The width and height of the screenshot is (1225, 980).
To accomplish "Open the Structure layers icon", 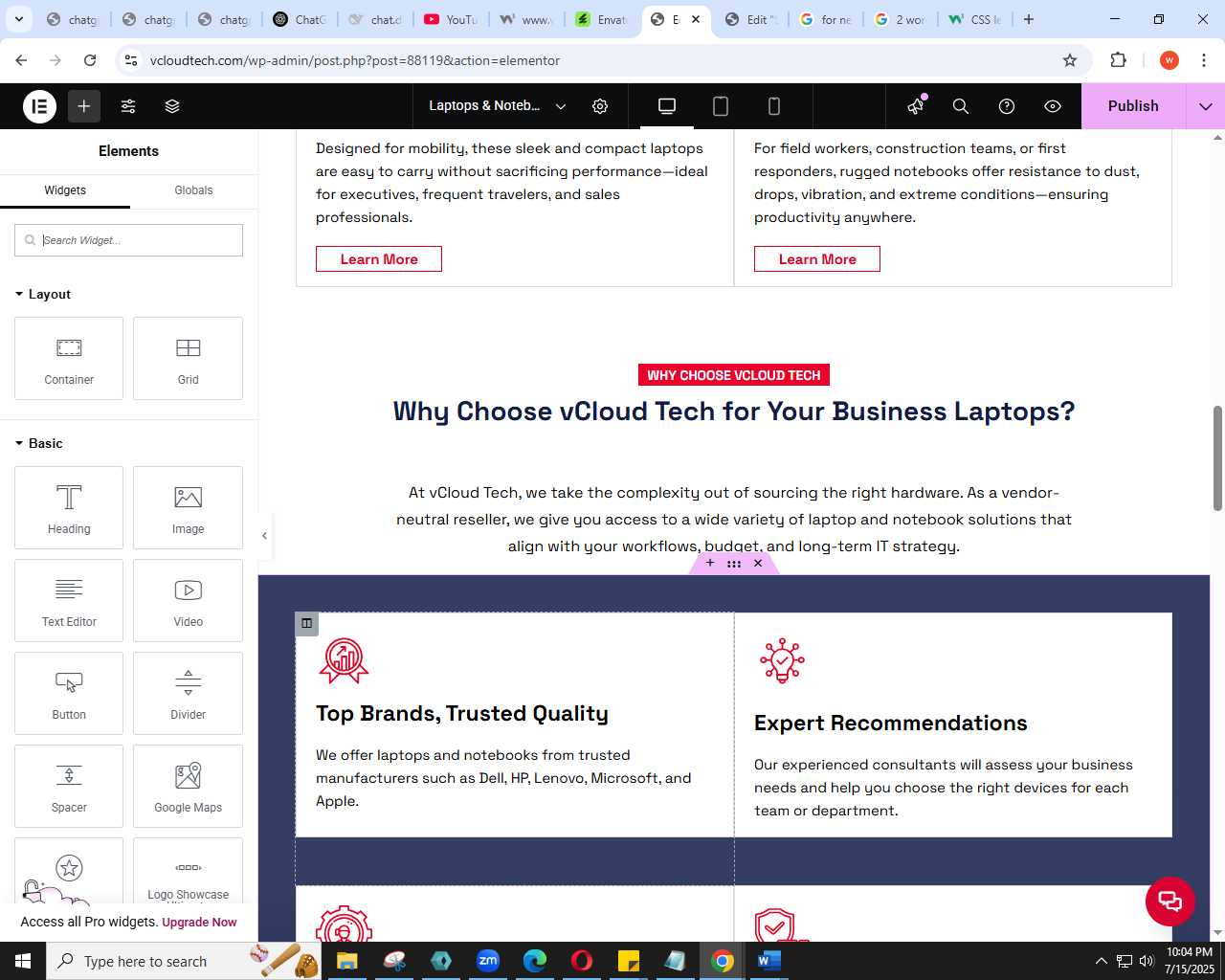I will [172, 106].
